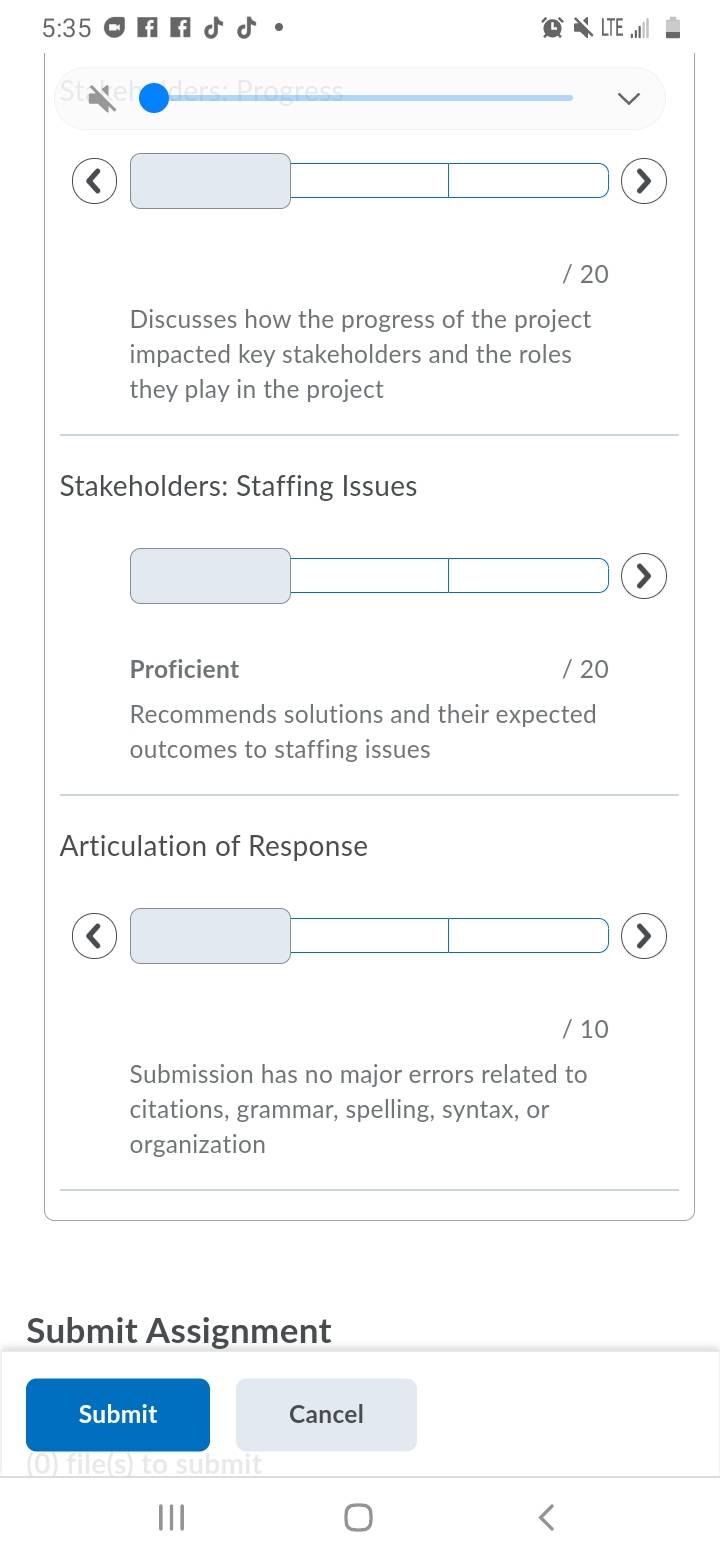Tap the Android back arrow
This screenshot has height=1560, width=720.
point(546,1518)
